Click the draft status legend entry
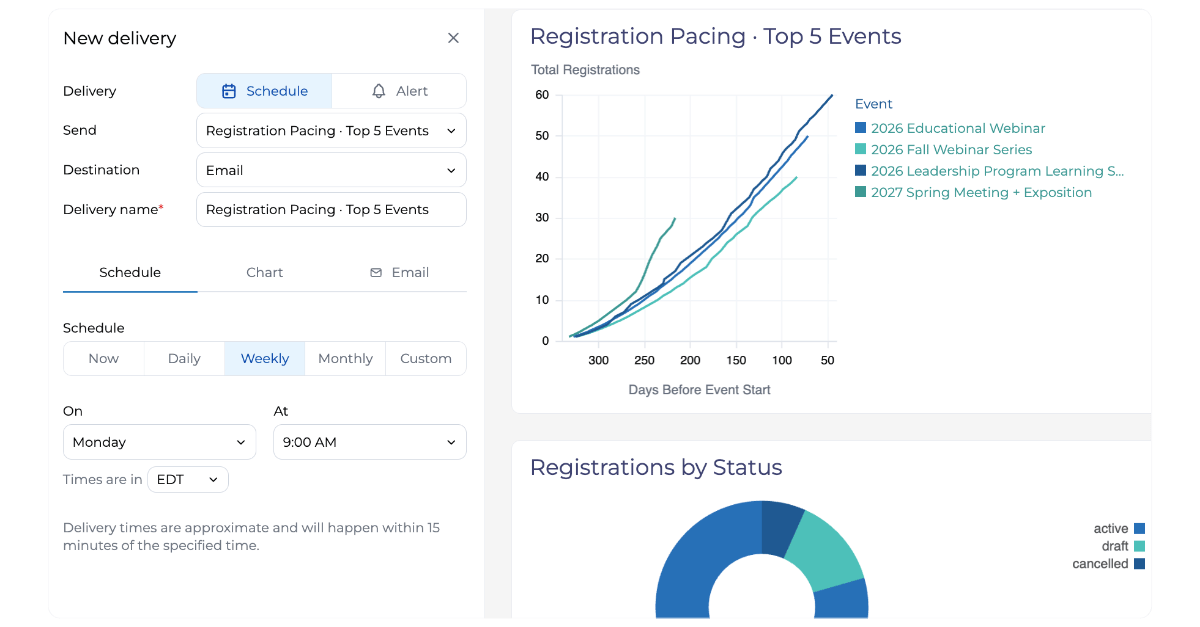Screen dimensions: 1200x627 pos(1122,547)
